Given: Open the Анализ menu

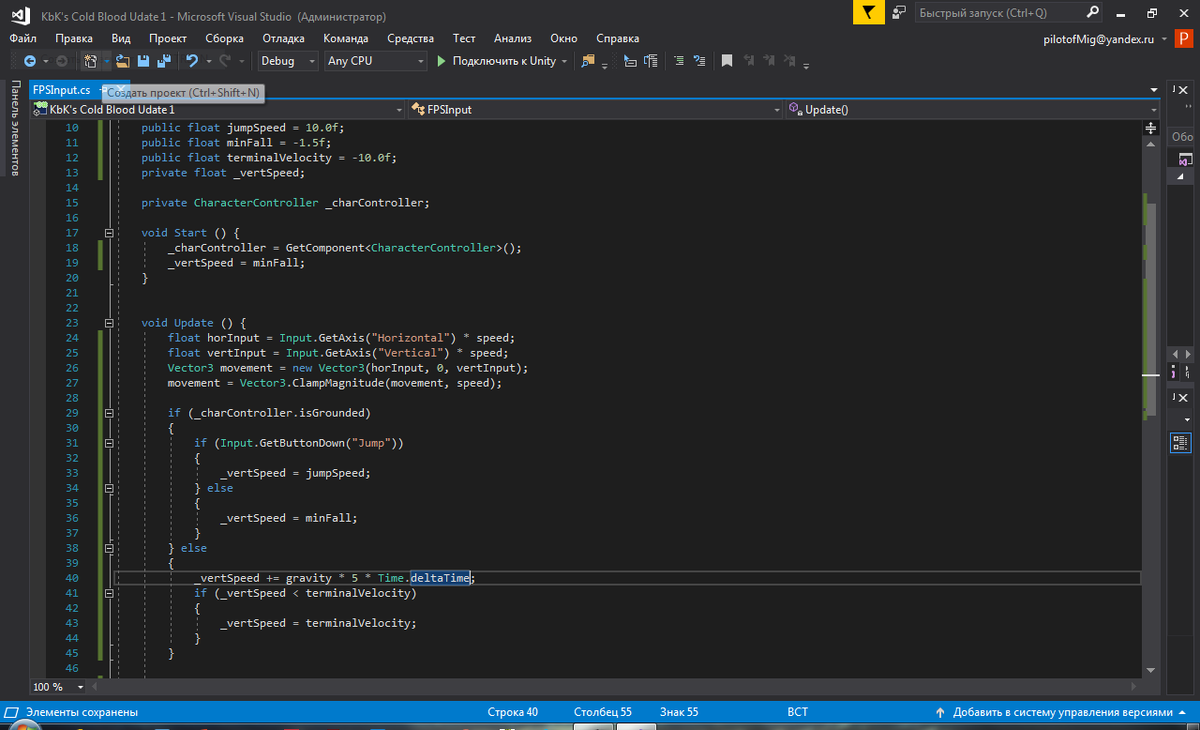Looking at the screenshot, I should pyautogui.click(x=513, y=38).
